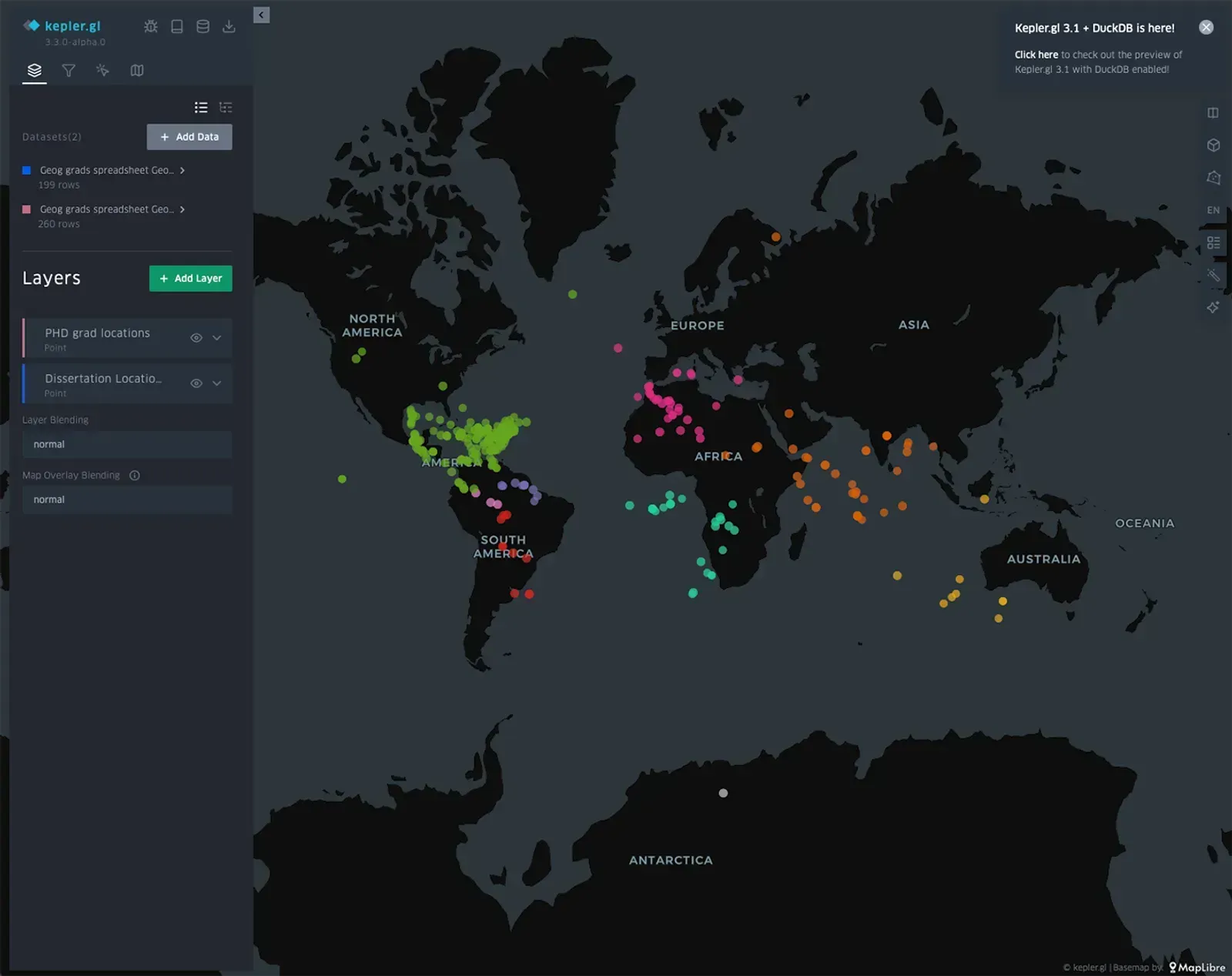Expand PHD grad locations layer settings
Image resolution: width=1232 pixels, height=976 pixels.
[x=217, y=338]
